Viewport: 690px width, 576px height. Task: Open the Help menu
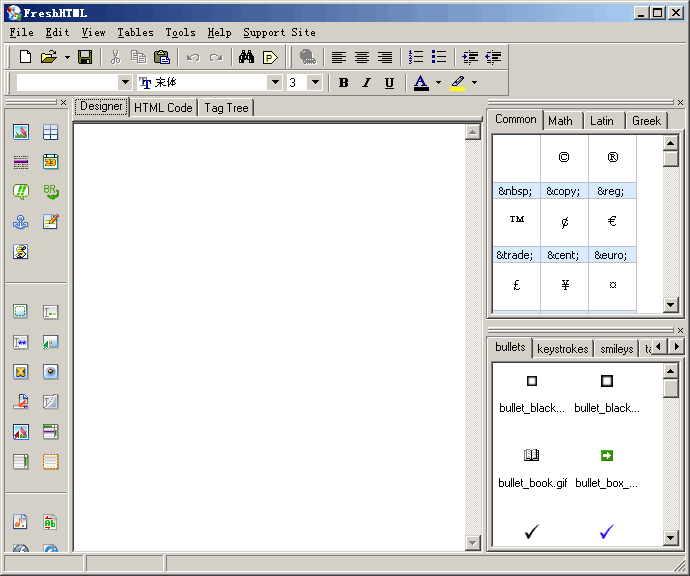[220, 33]
